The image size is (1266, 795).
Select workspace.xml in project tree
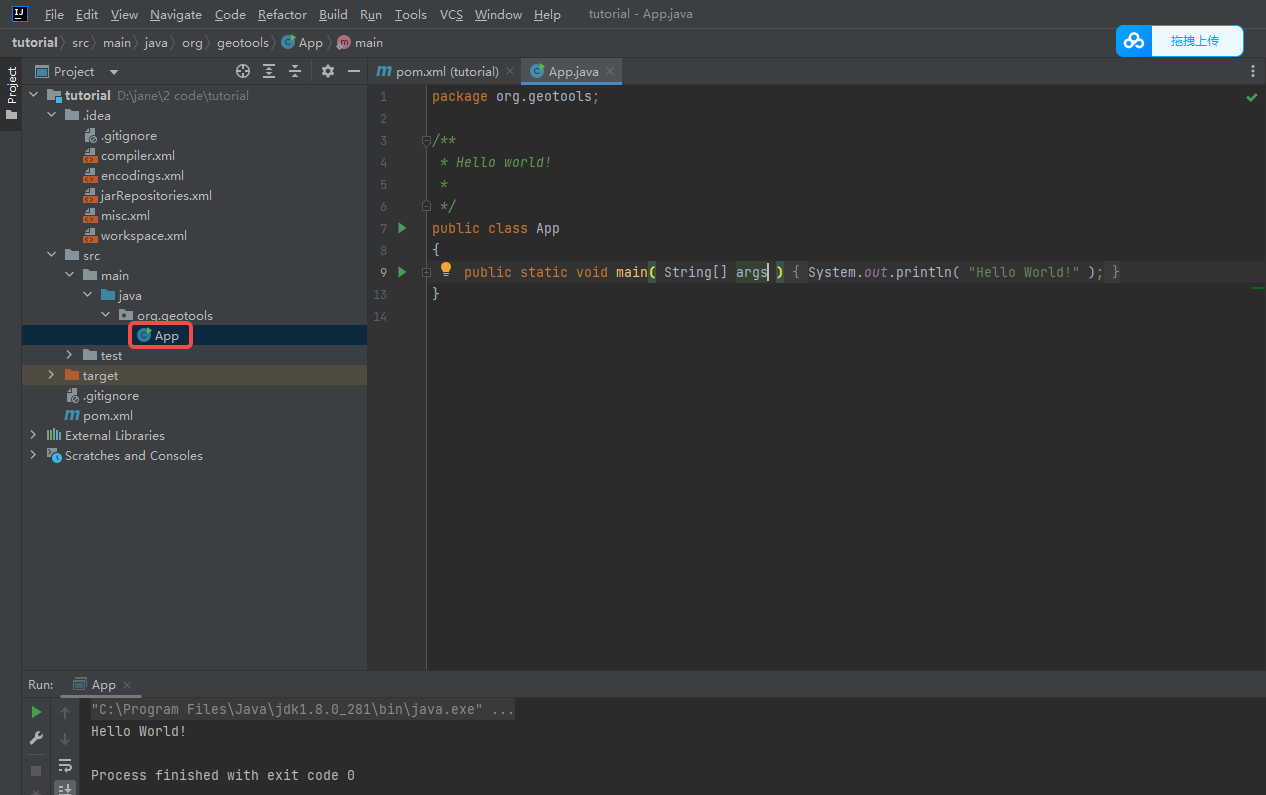(144, 235)
